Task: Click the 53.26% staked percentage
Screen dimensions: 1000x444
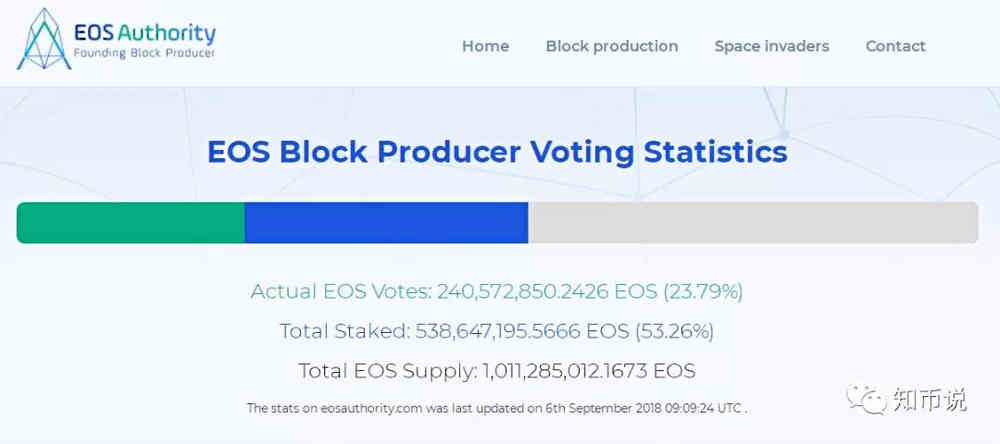Action: click(674, 331)
